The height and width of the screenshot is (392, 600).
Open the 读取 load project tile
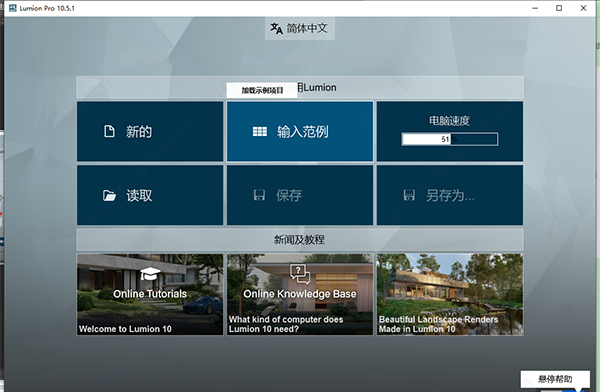click(x=150, y=195)
